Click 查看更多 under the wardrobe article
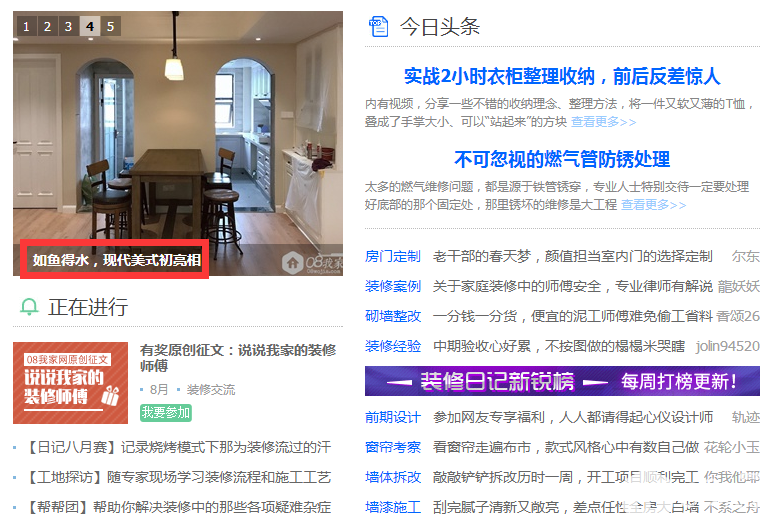Image resolution: width=777 pixels, height=529 pixels. 603,122
